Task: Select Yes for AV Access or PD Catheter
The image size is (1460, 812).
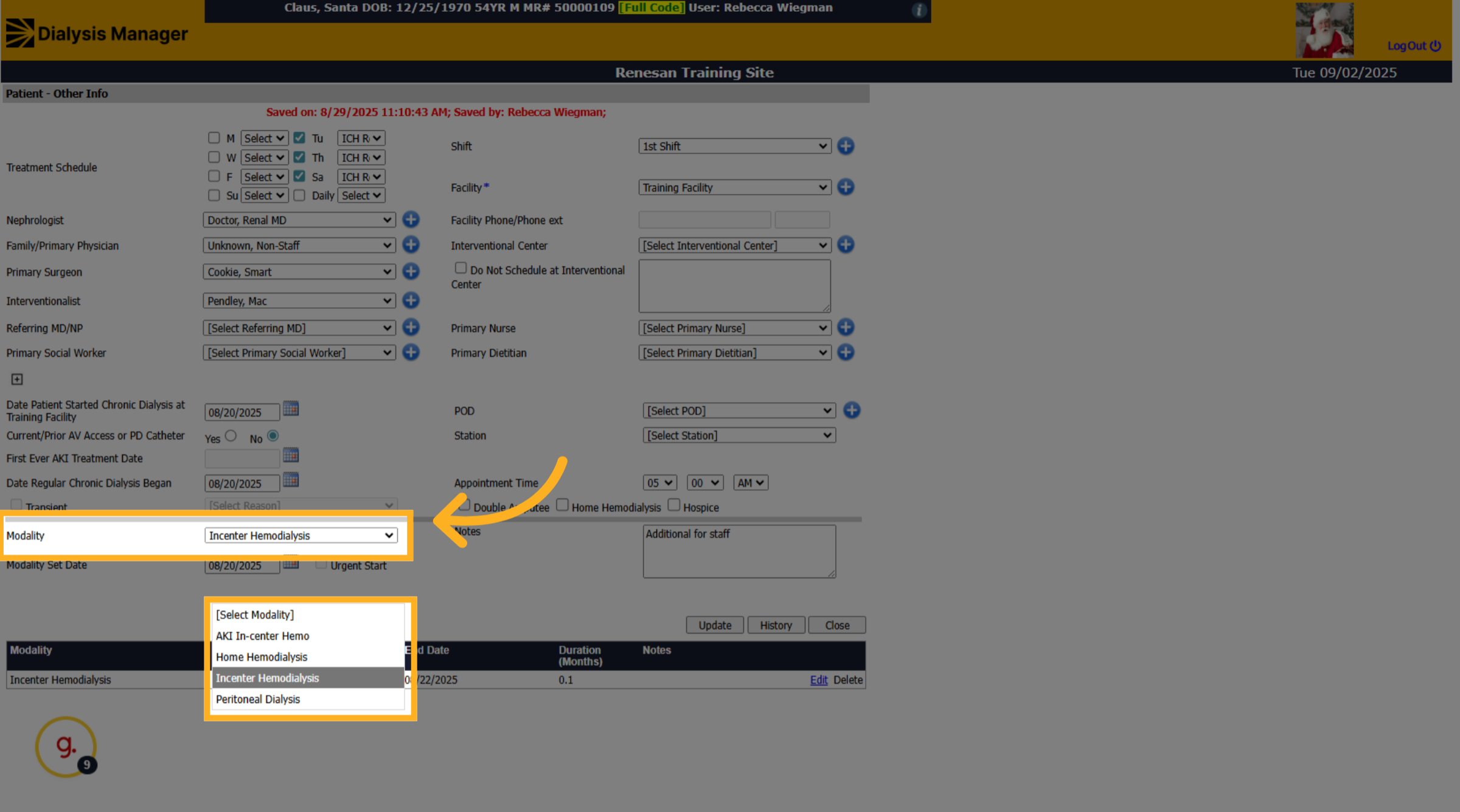Action: point(231,435)
